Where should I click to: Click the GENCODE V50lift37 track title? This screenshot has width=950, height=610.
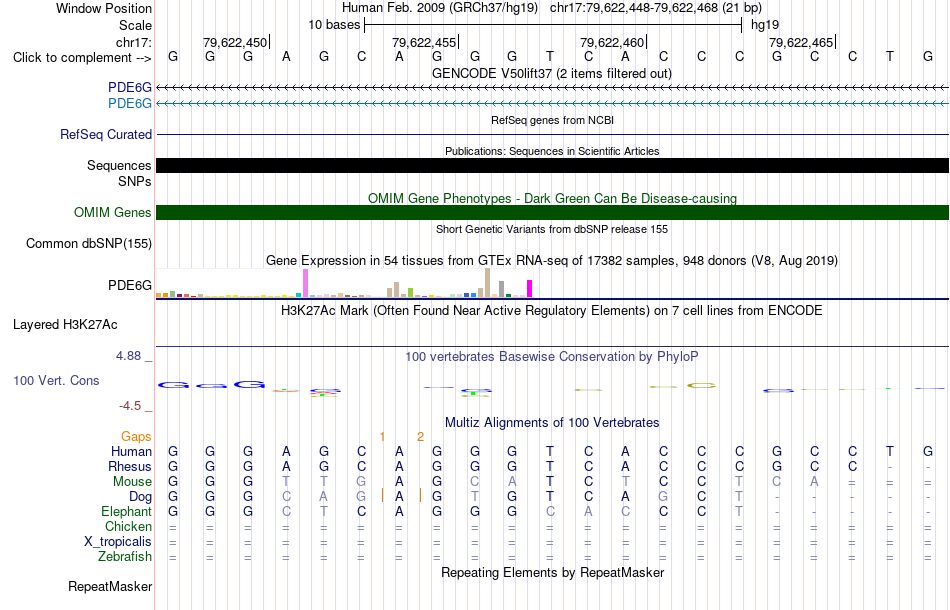pyautogui.click(x=551, y=74)
